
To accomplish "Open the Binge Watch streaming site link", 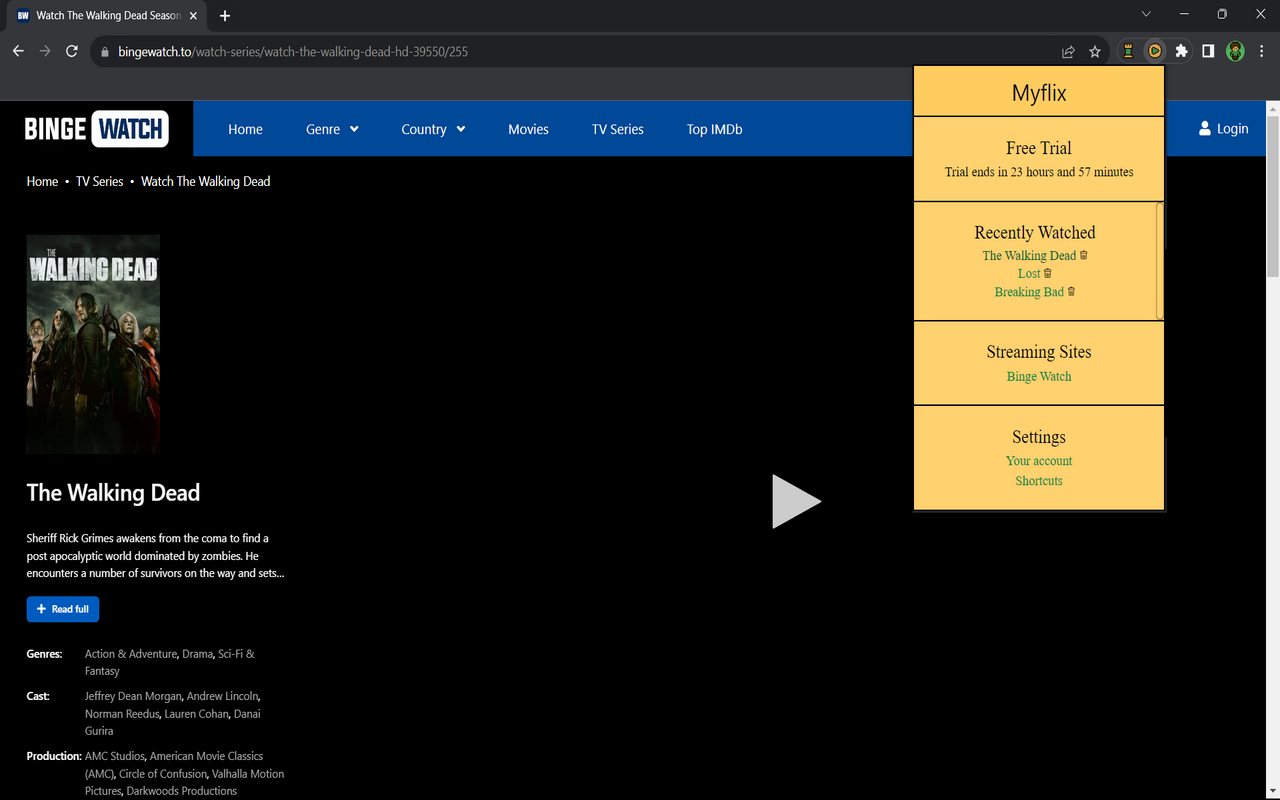I will click(x=1039, y=376).
